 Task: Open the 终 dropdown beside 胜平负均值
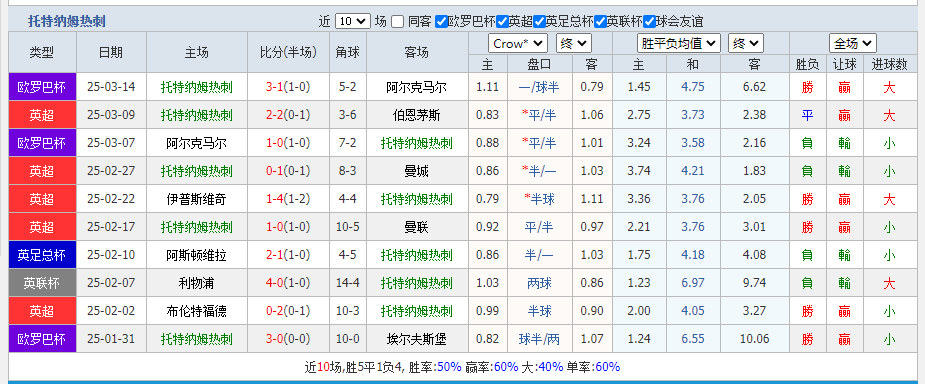coord(746,44)
